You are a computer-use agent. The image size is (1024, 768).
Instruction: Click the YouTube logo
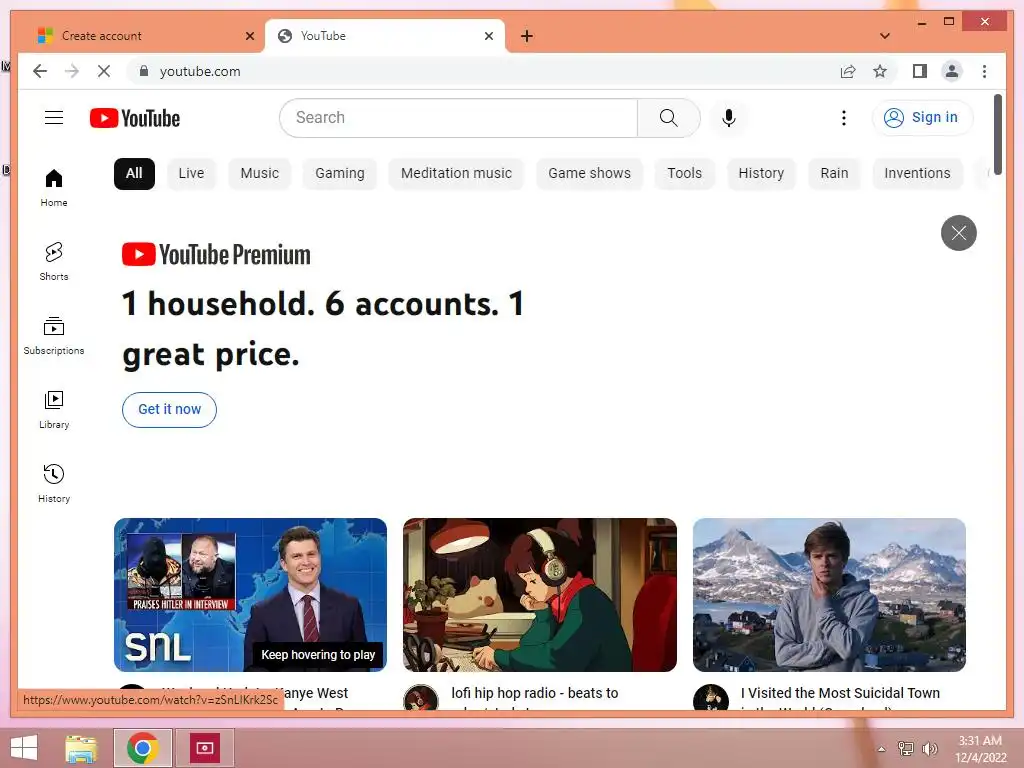point(135,118)
